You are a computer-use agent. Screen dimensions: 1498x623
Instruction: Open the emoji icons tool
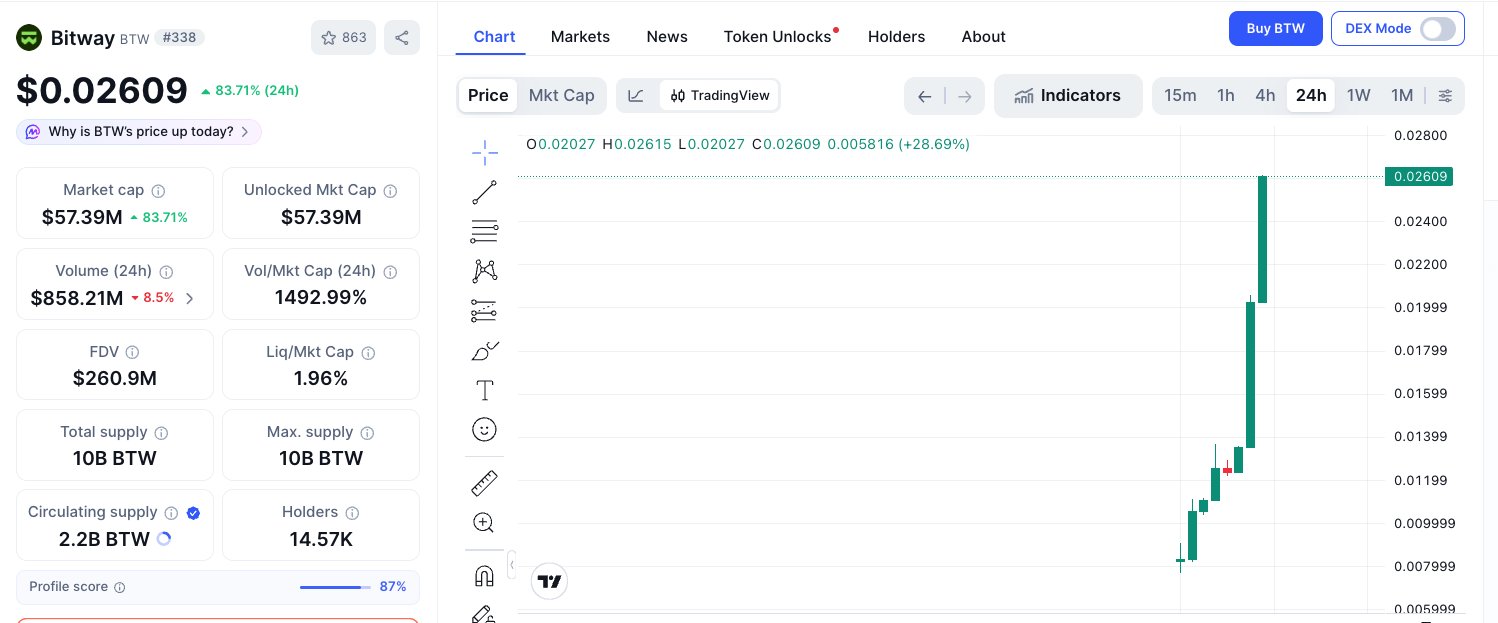click(x=485, y=430)
